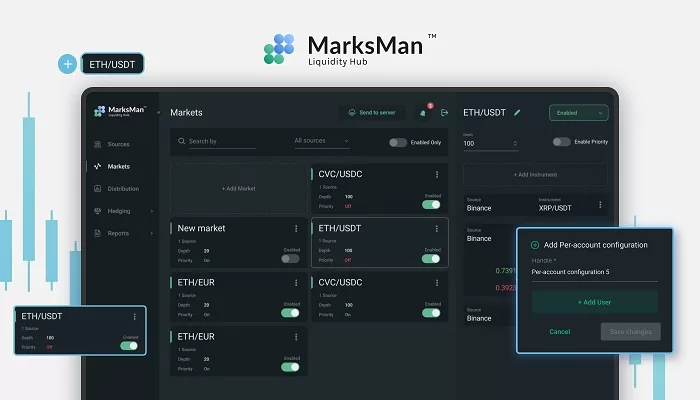
Task: Open options on the floating ETH/USDT card
Action: (134, 317)
